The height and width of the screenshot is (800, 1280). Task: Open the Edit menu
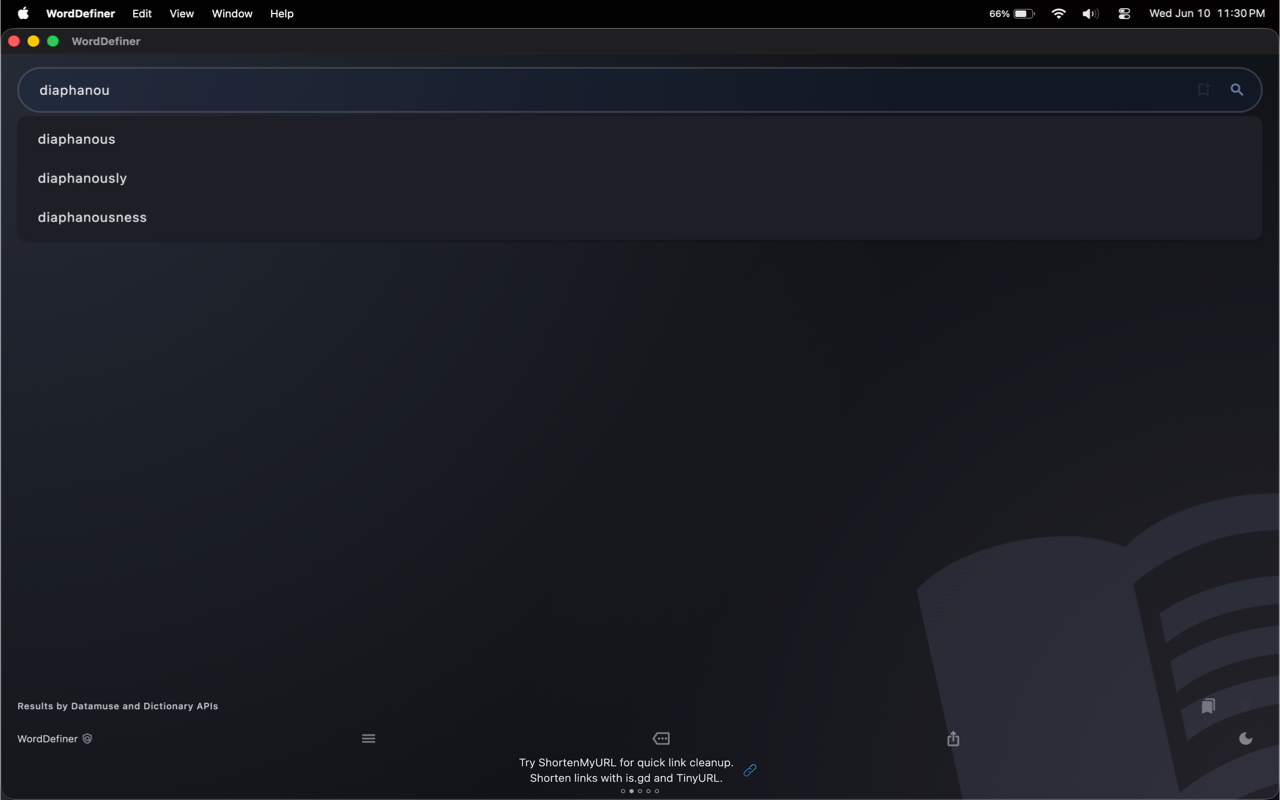[142, 14]
